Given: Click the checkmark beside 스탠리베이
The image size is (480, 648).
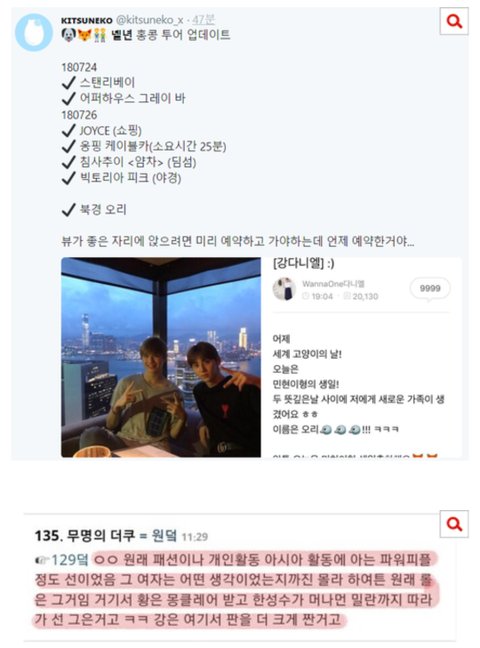Looking at the screenshot, I should pos(68,83).
